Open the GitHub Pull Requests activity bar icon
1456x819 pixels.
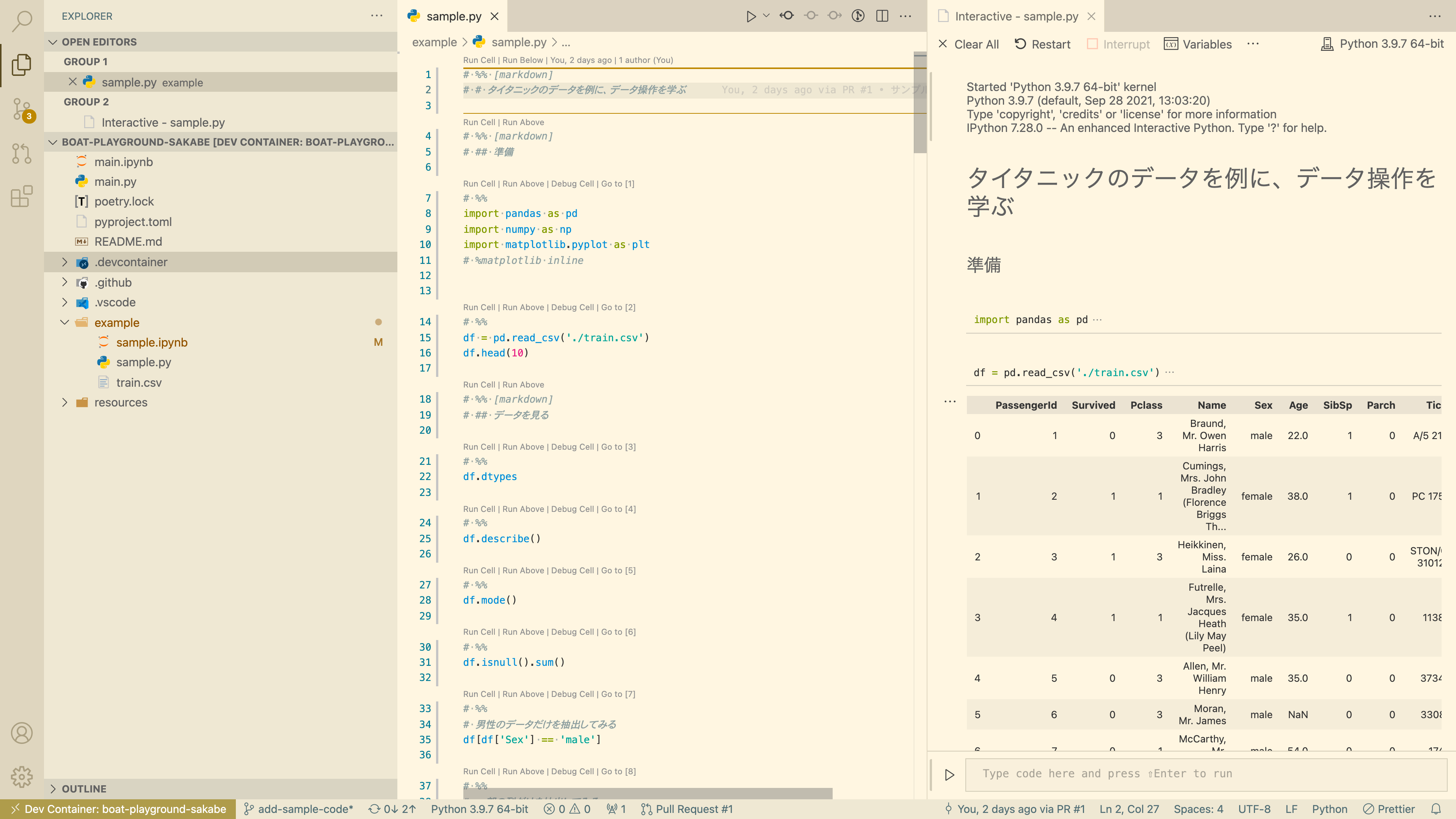[22, 153]
